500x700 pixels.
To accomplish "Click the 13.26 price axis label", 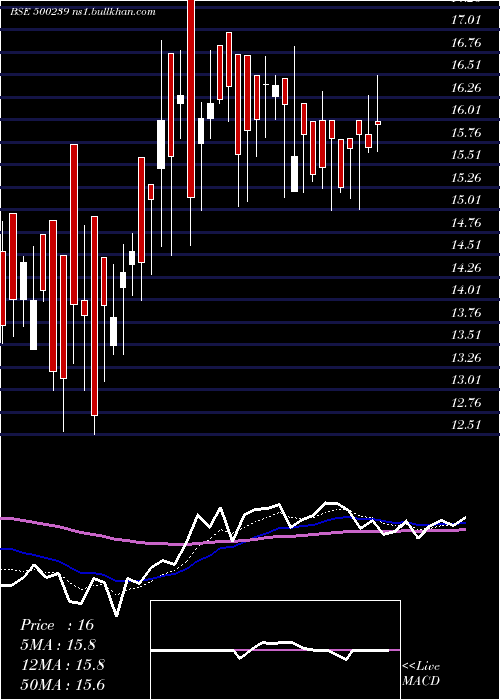I will point(466,358).
